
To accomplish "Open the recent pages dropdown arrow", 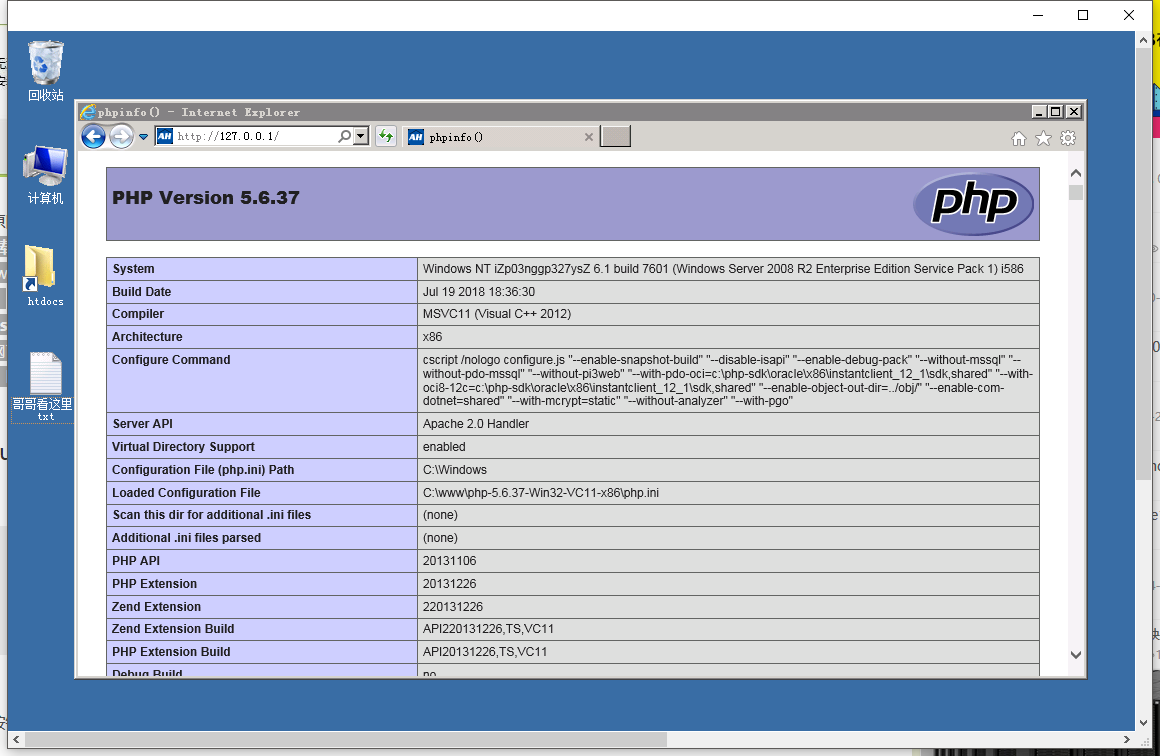I will click(x=144, y=137).
